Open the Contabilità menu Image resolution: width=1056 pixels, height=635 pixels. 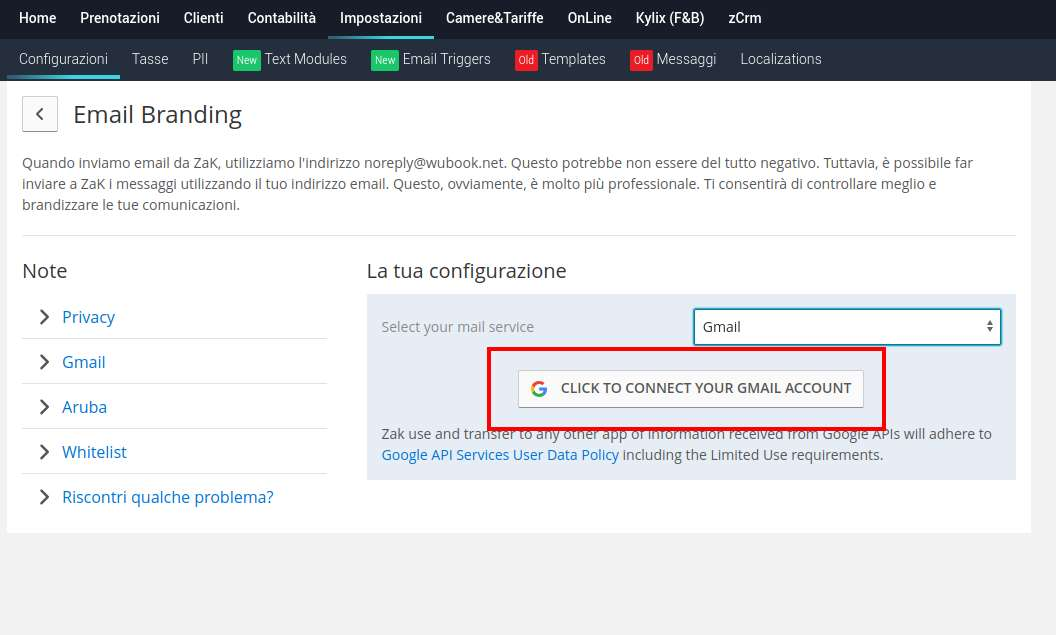282,18
